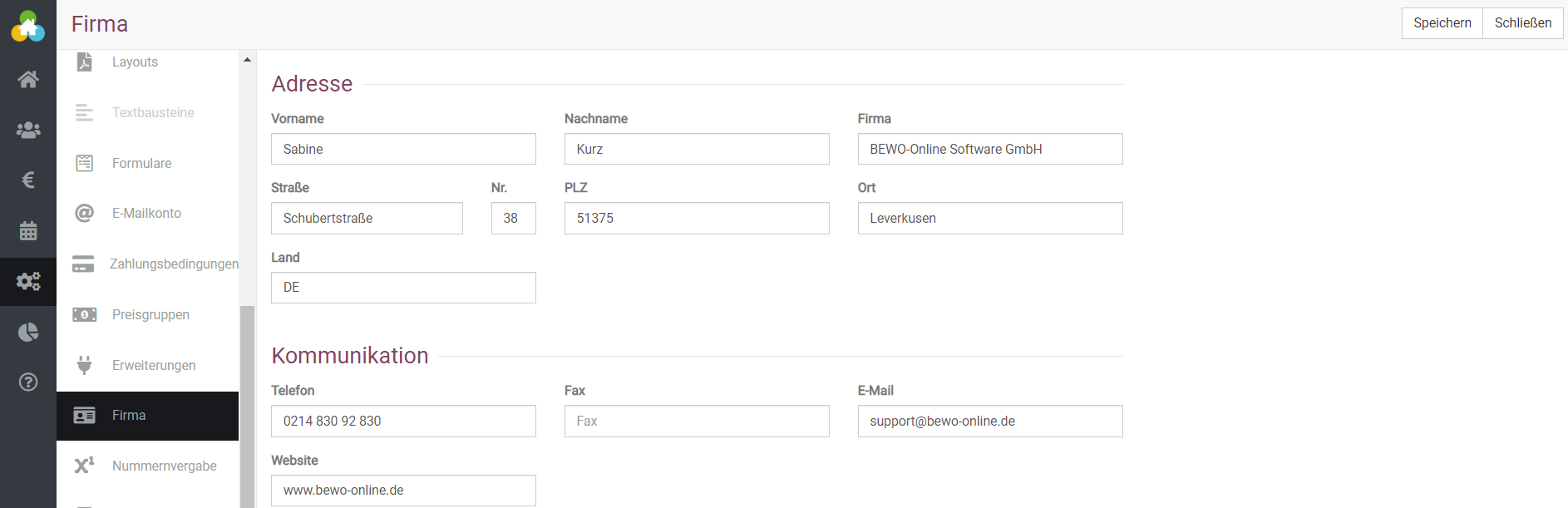Screen dimensions: 1568x508
Task: Open the calendar icon in sidebar
Action: 28,231
